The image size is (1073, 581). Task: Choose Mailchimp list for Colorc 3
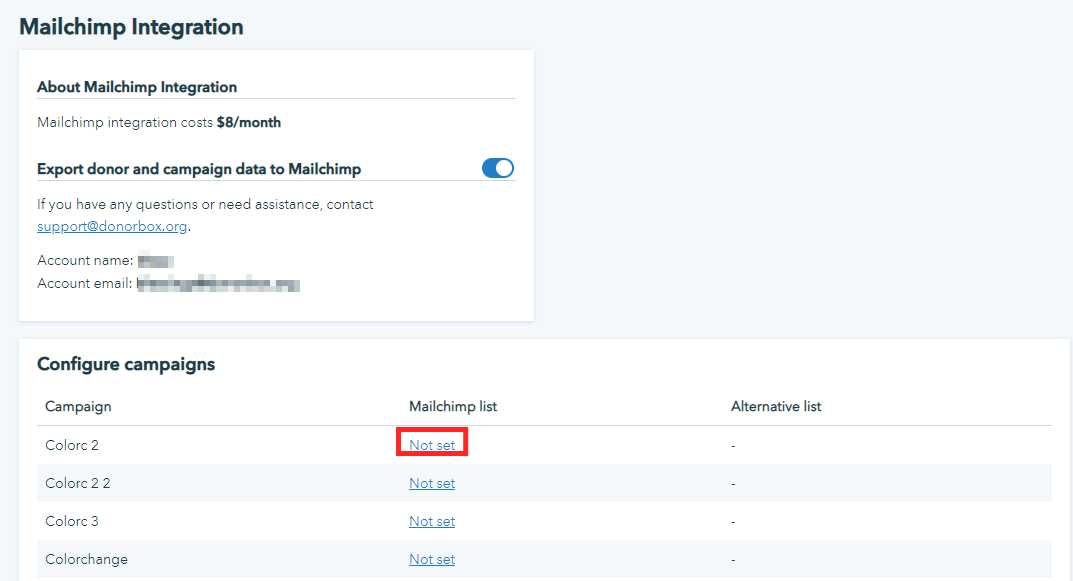click(432, 521)
